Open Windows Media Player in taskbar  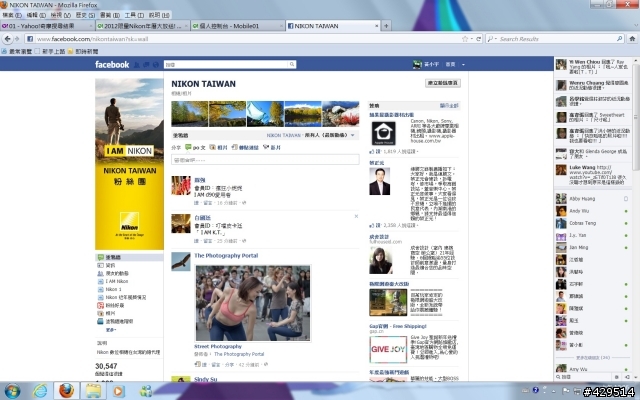(x=118, y=391)
